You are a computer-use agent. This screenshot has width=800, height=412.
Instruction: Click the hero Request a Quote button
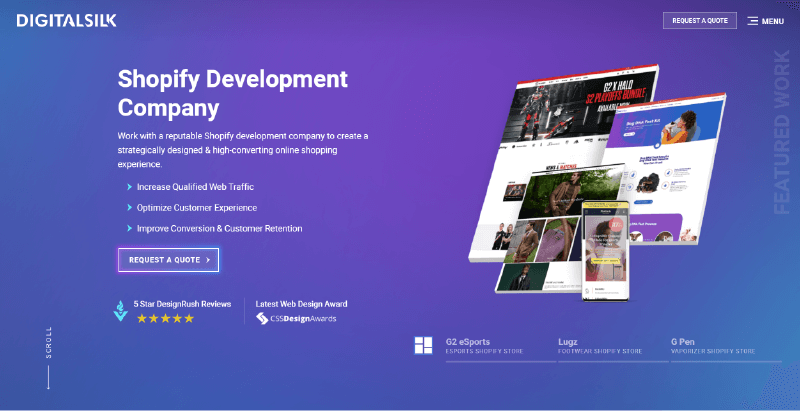coord(168,260)
